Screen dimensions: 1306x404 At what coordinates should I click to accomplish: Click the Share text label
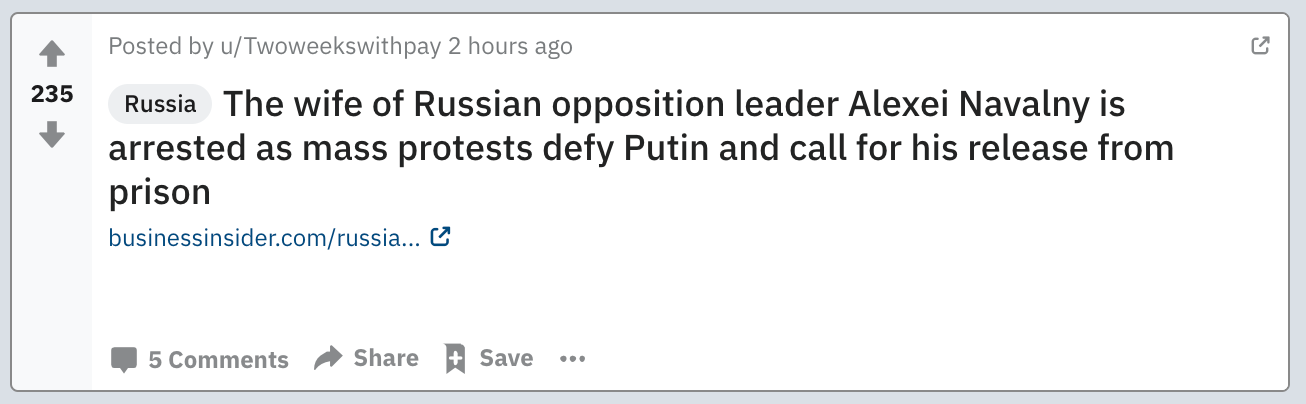click(386, 358)
